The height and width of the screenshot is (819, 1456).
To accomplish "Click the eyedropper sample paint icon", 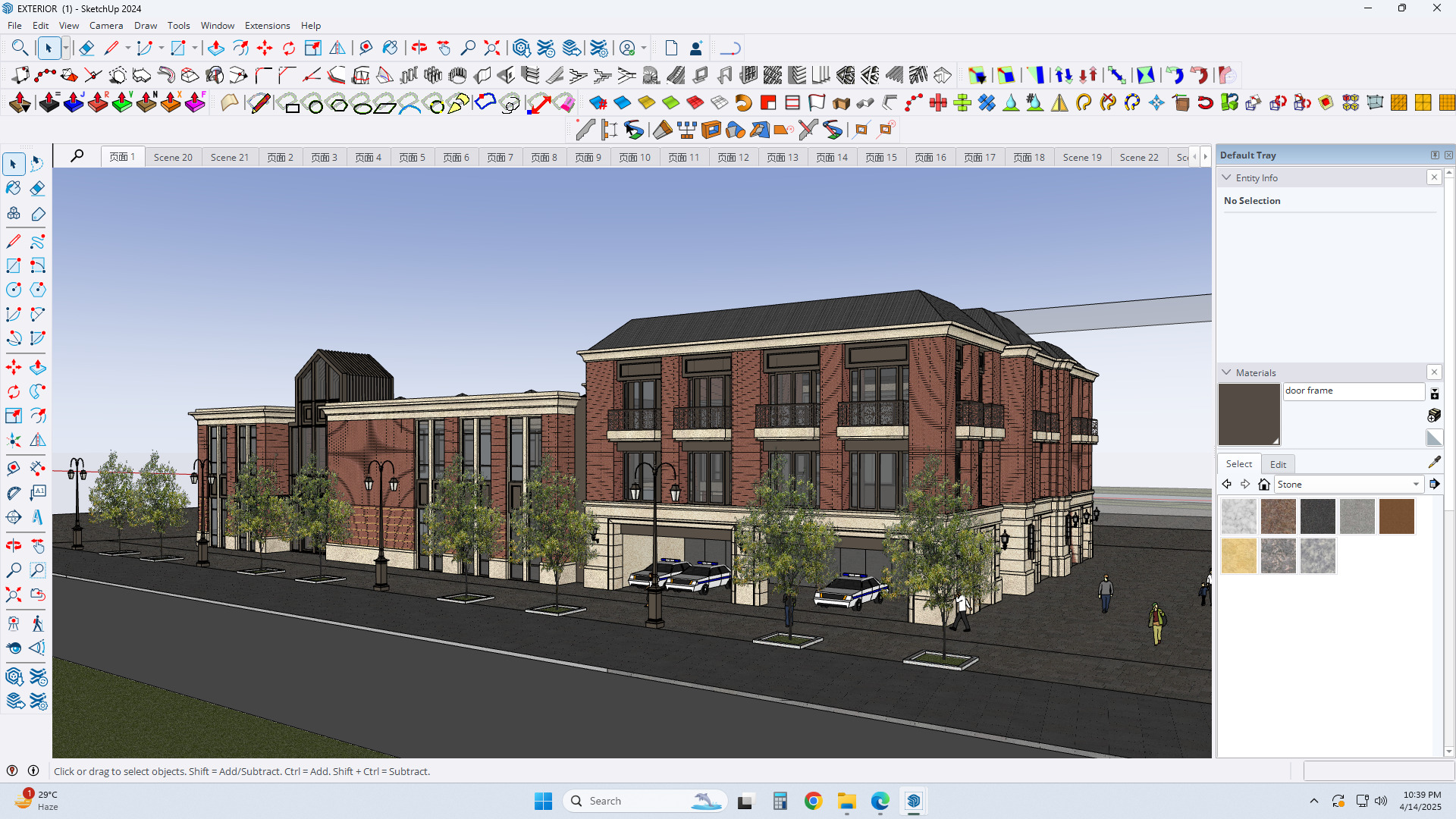I will 1434,462.
